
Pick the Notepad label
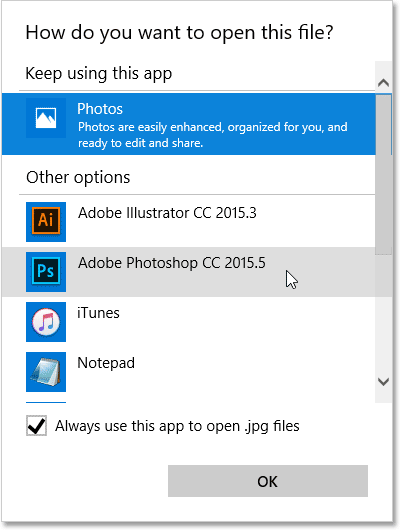pos(106,363)
